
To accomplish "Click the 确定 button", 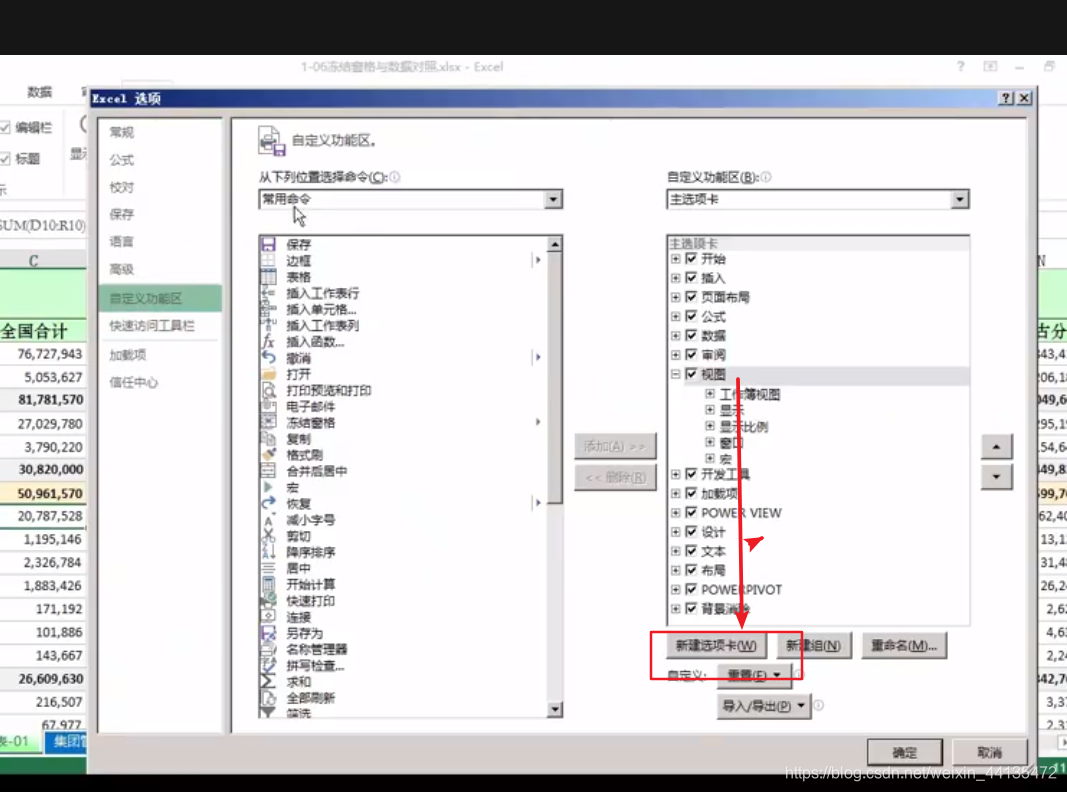I will [x=904, y=753].
